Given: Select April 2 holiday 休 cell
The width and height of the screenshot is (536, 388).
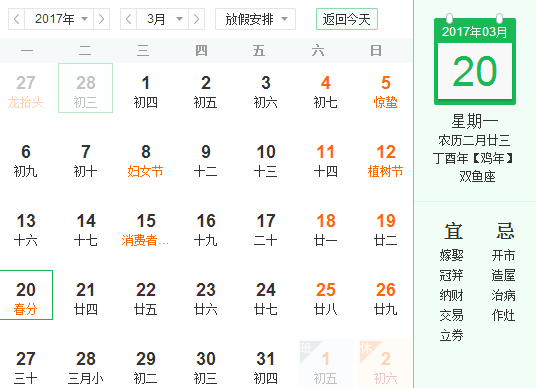Looking at the screenshot, I should (x=386, y=364).
